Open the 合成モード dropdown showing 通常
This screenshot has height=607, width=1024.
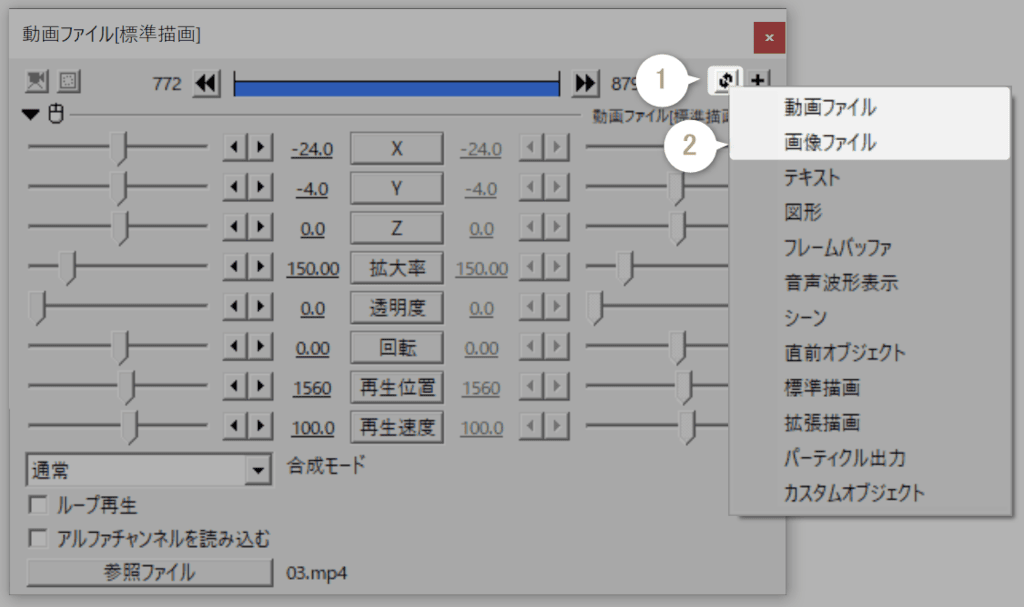[x=258, y=469]
